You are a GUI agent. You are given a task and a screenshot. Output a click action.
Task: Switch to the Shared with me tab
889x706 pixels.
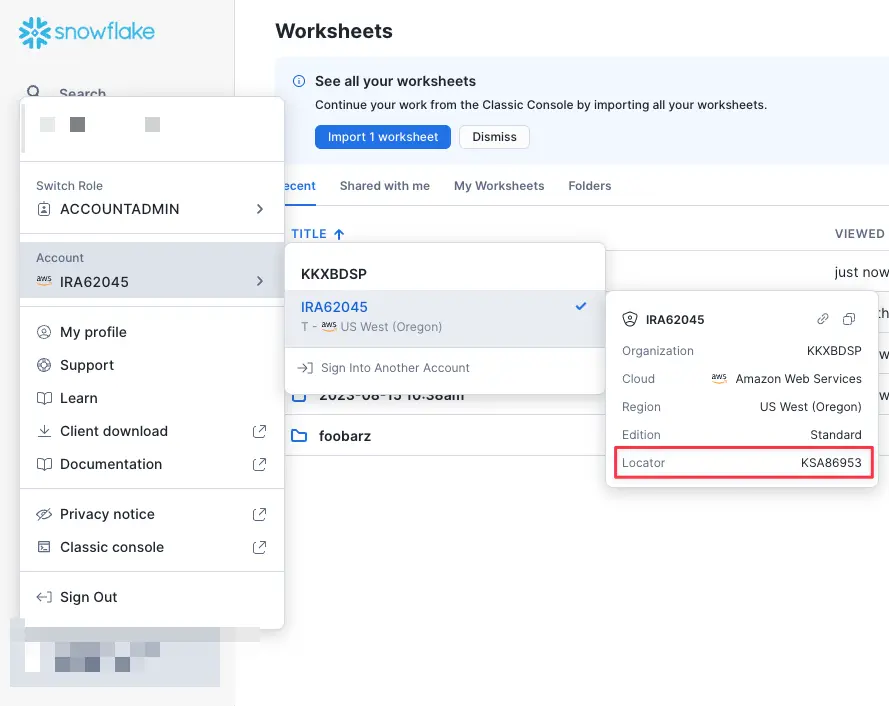pyautogui.click(x=384, y=186)
